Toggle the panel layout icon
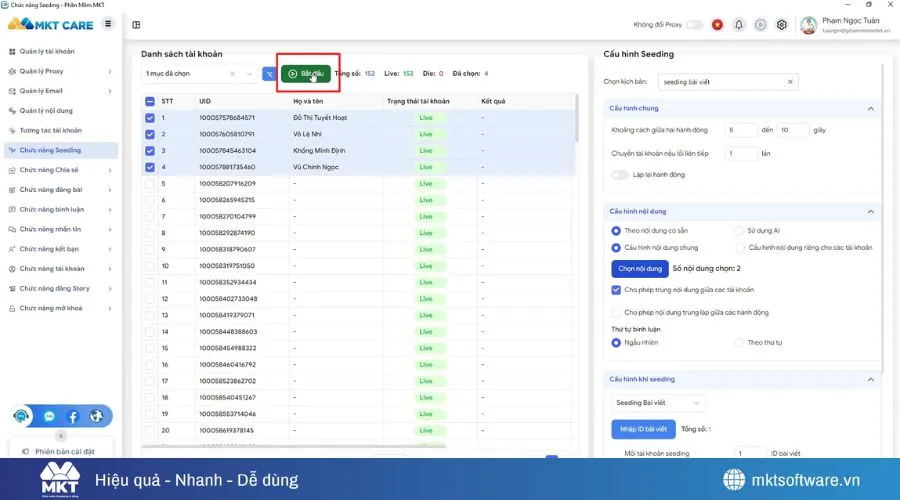This screenshot has width=900, height=500. [136, 25]
